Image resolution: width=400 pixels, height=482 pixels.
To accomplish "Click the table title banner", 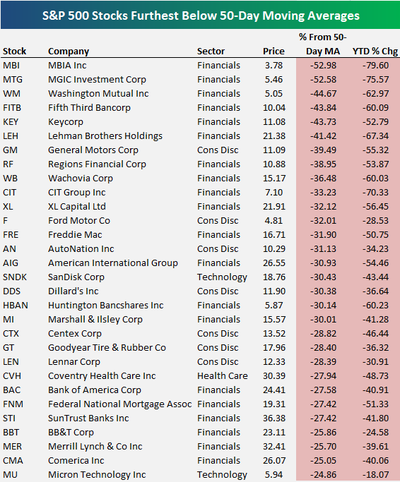I will pyautogui.click(x=200, y=15).
